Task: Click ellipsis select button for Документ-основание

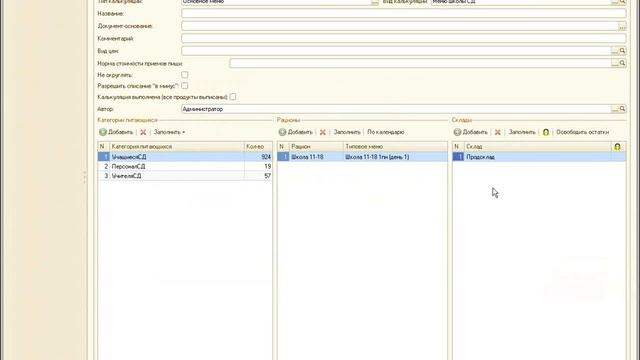Action: tap(622, 26)
